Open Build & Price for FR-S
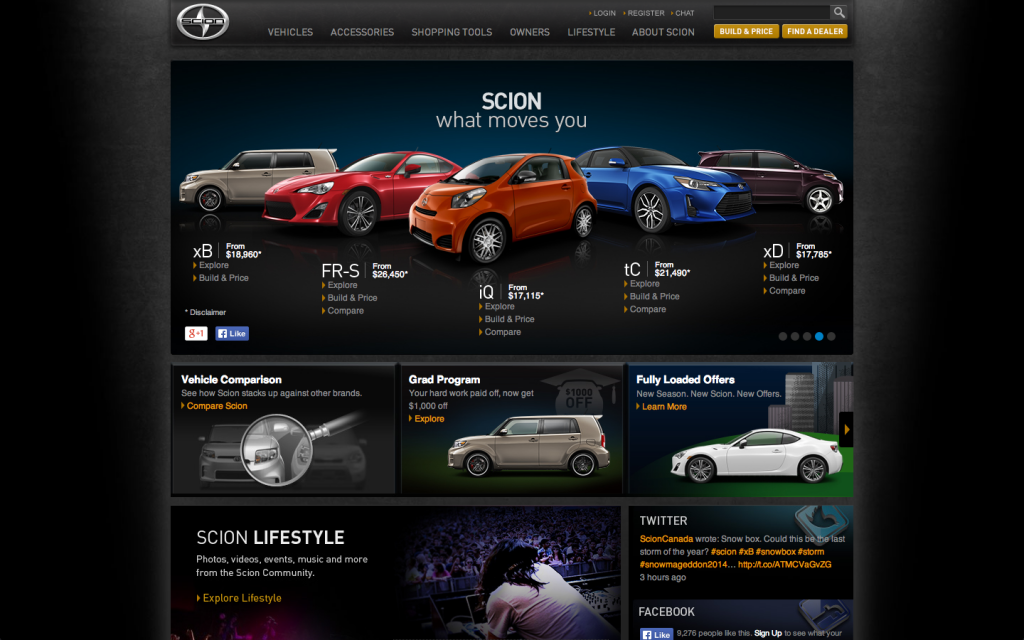The height and width of the screenshot is (640, 1024). click(x=352, y=298)
